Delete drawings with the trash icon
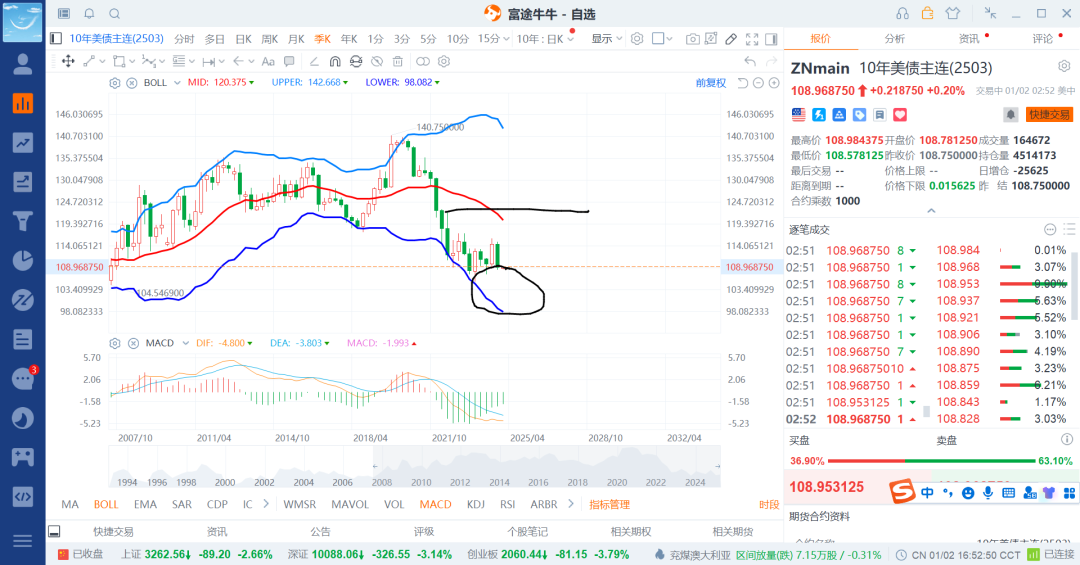Viewport: 1080px width, 565px height. coord(397,61)
